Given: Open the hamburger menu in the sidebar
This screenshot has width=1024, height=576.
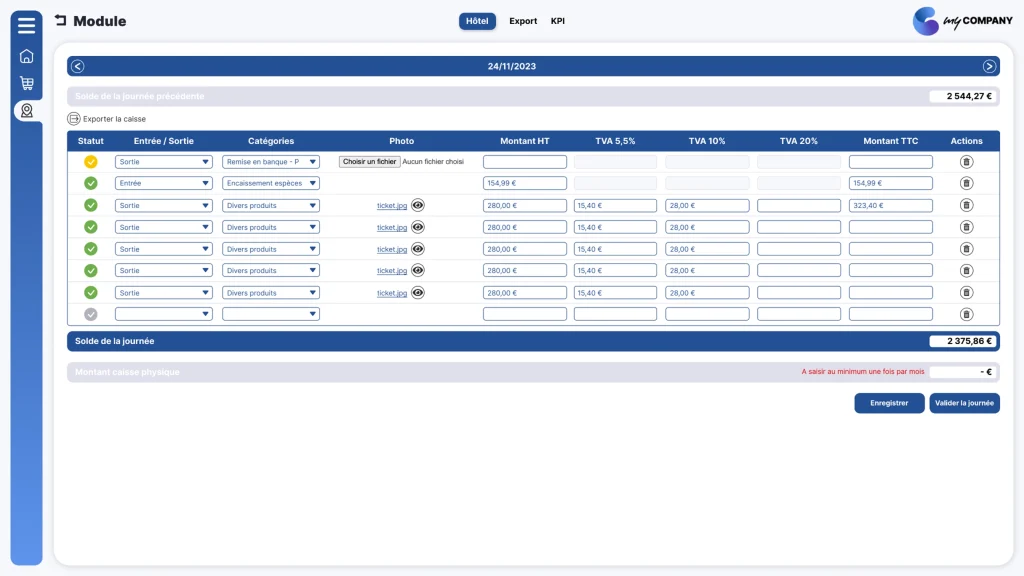Looking at the screenshot, I should click(x=26, y=25).
